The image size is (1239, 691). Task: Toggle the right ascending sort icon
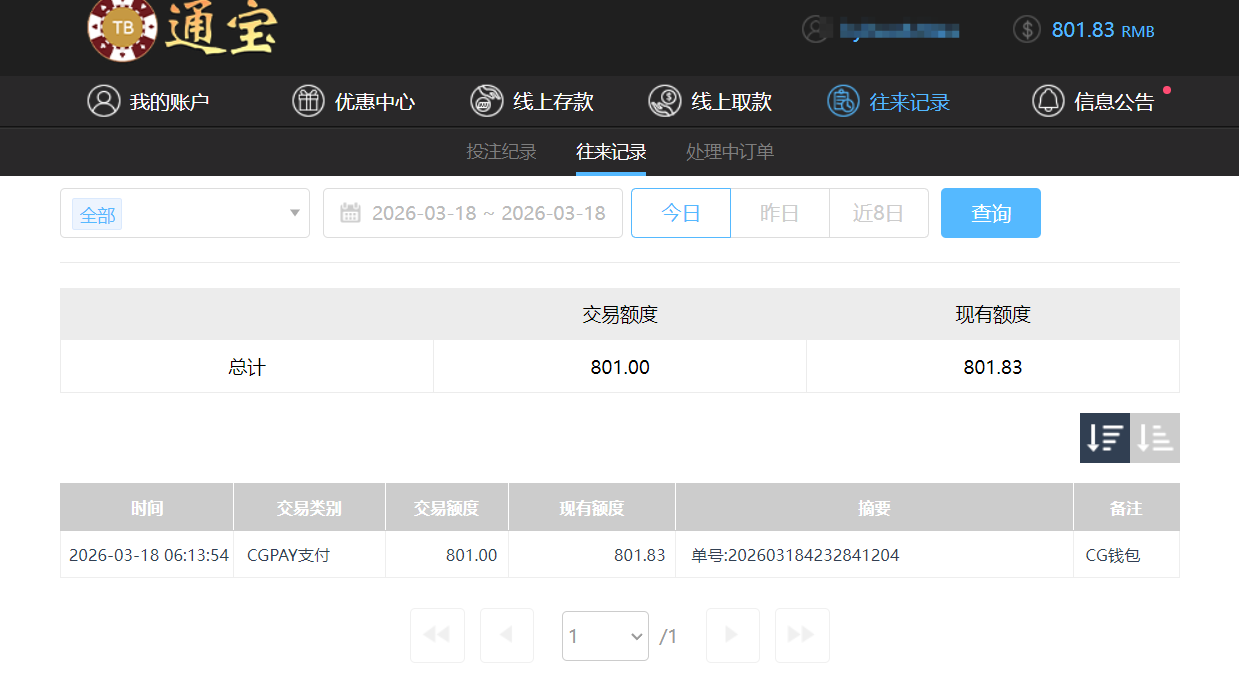tap(1155, 437)
